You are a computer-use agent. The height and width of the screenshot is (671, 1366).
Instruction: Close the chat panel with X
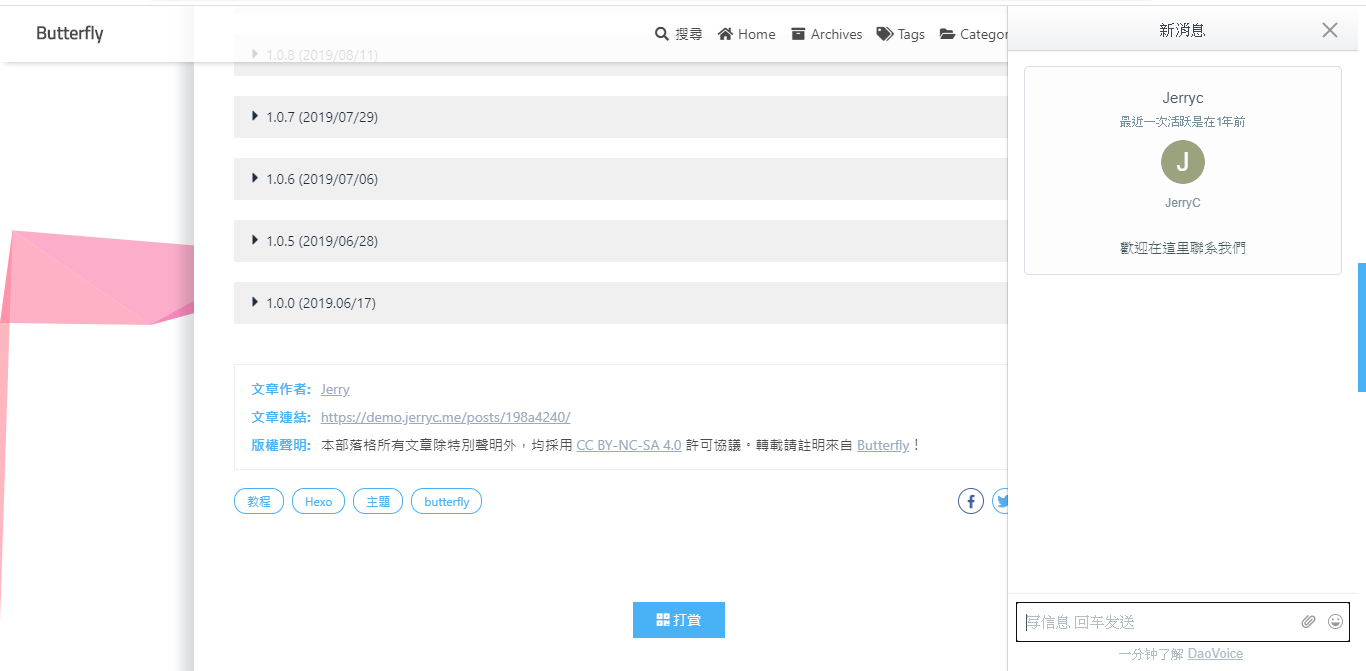(x=1329, y=30)
